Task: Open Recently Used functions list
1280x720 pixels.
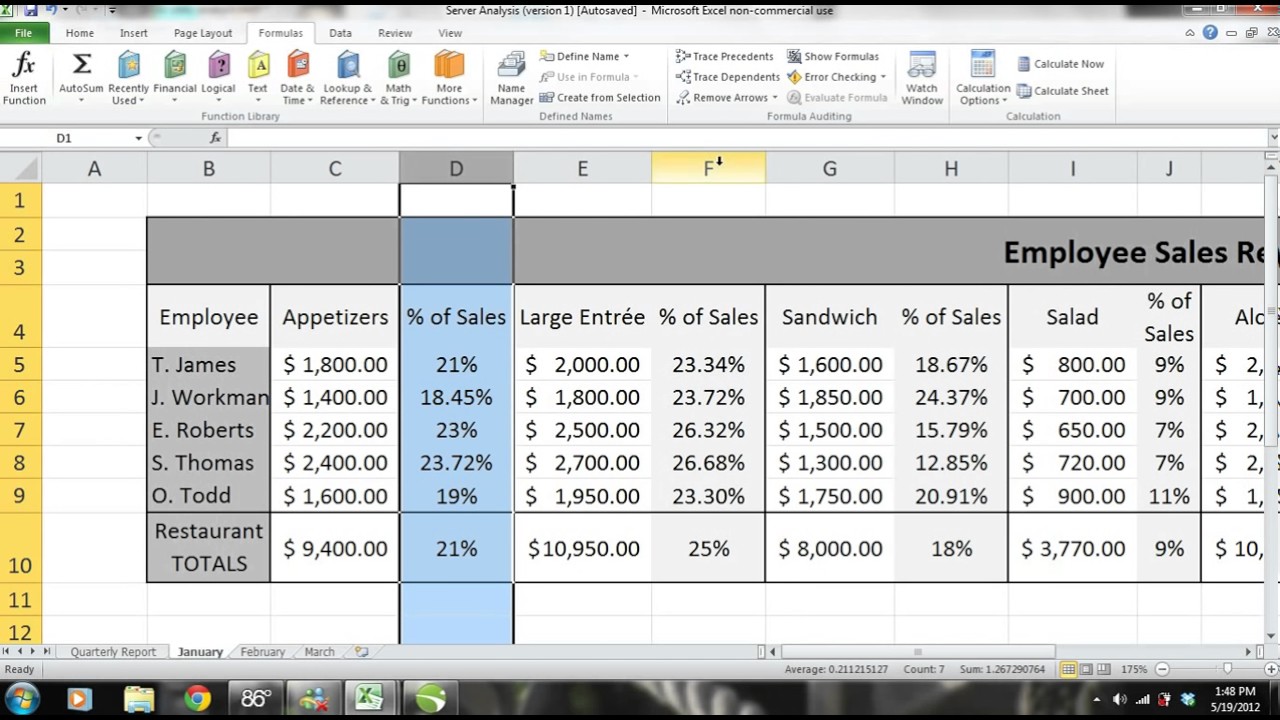Action: 128,79
